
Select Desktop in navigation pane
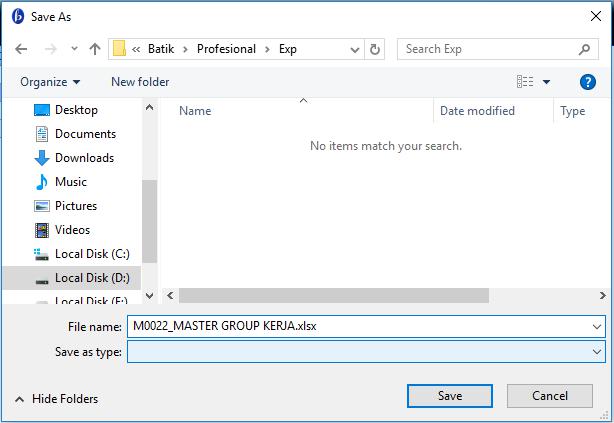pyautogui.click(x=76, y=110)
